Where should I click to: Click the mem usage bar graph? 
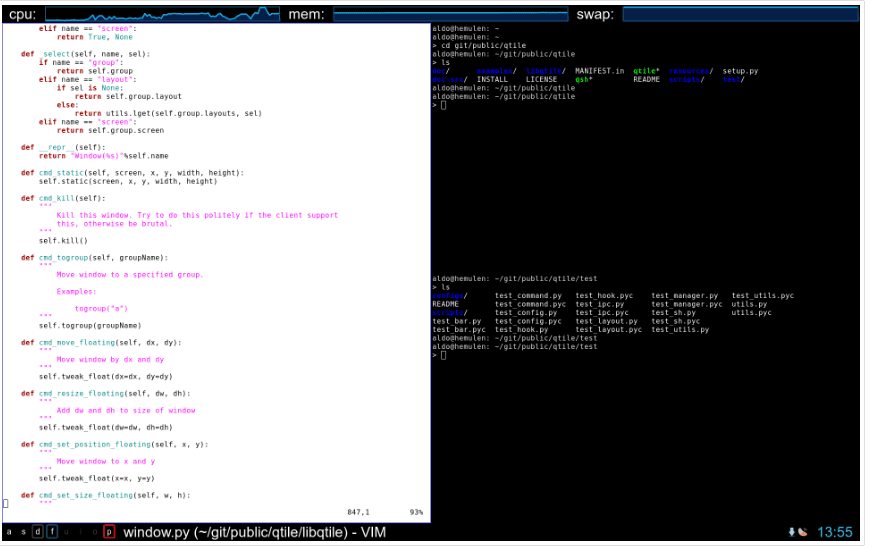point(450,14)
